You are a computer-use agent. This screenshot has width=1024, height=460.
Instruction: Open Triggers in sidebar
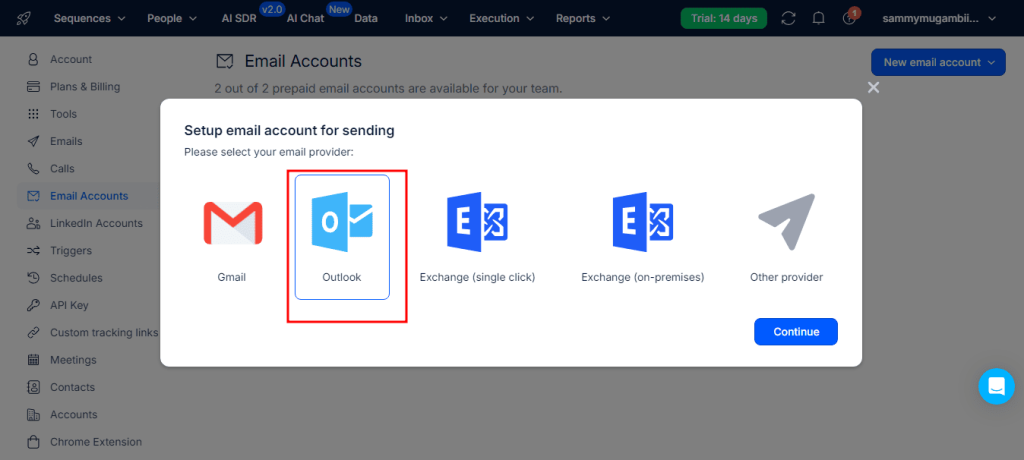[71, 251]
